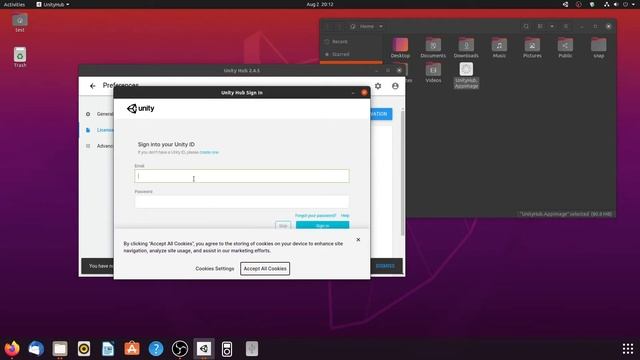
Task: Open system power menu in top bar
Action: tap(625, 4)
